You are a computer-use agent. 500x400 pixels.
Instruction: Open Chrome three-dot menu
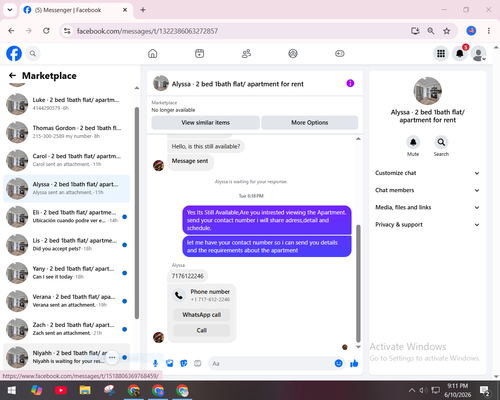pos(489,31)
